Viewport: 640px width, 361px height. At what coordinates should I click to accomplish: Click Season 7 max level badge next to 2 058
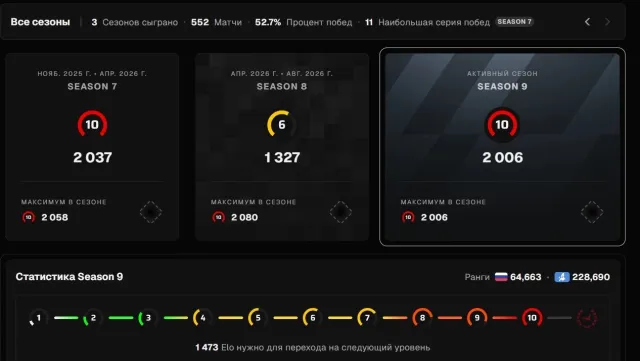tap(29, 217)
